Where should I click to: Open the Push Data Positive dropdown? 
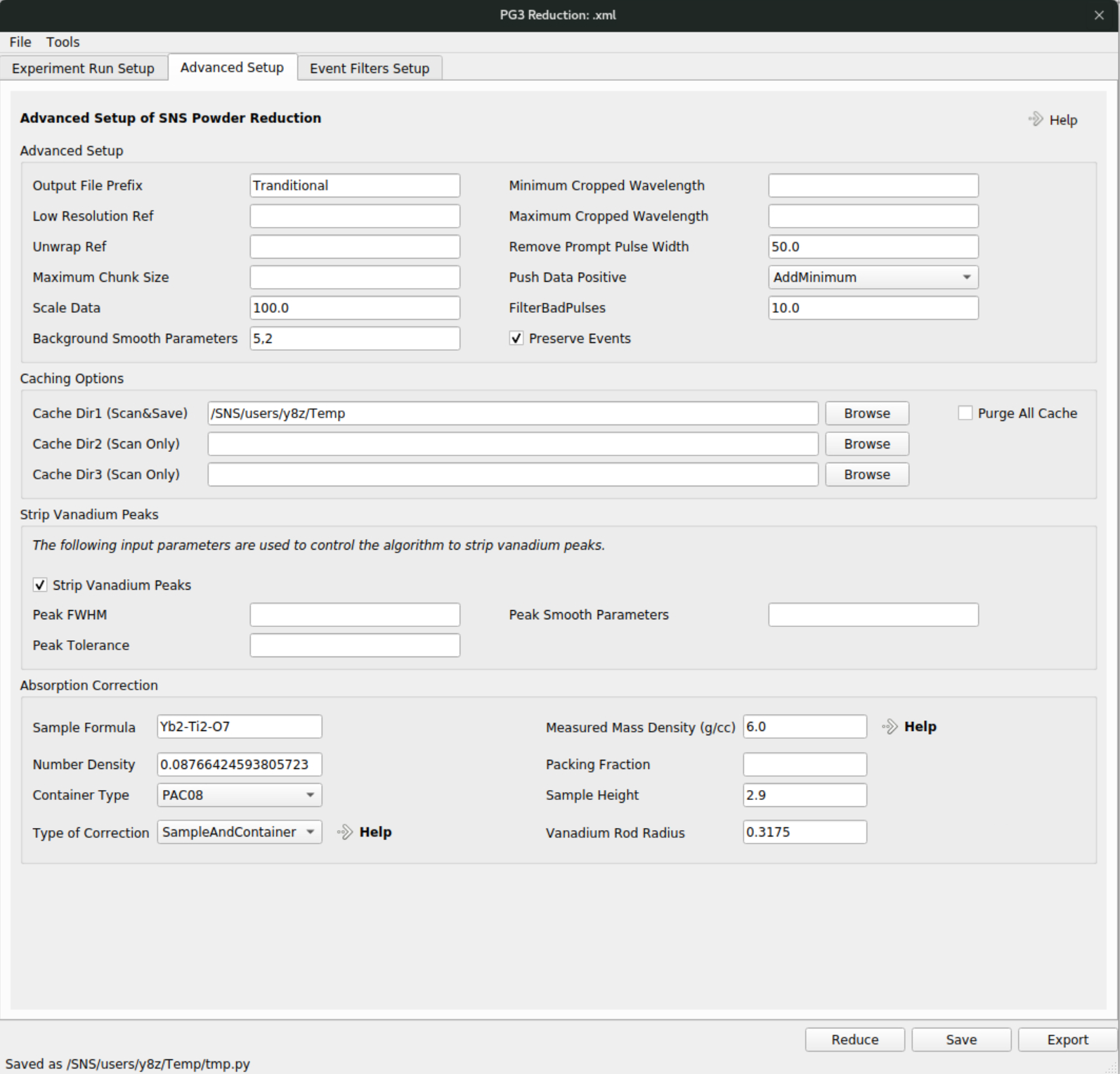(x=873, y=278)
